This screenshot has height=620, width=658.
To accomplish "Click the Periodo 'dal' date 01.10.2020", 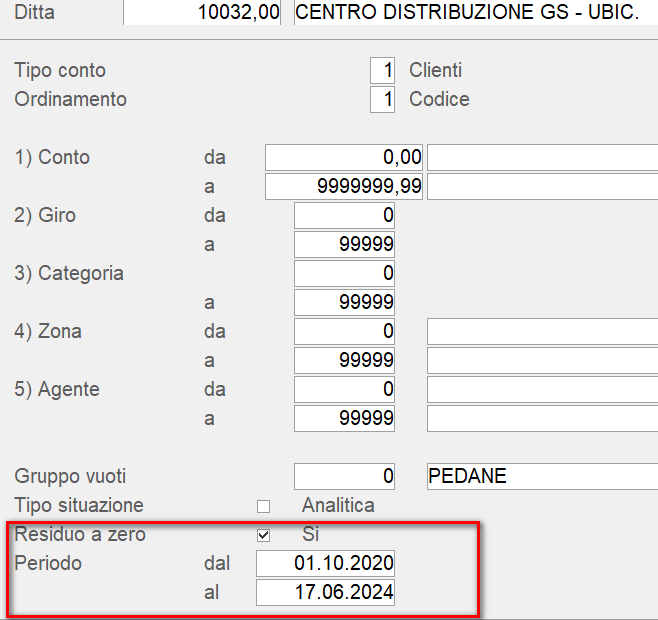I will point(326,564).
